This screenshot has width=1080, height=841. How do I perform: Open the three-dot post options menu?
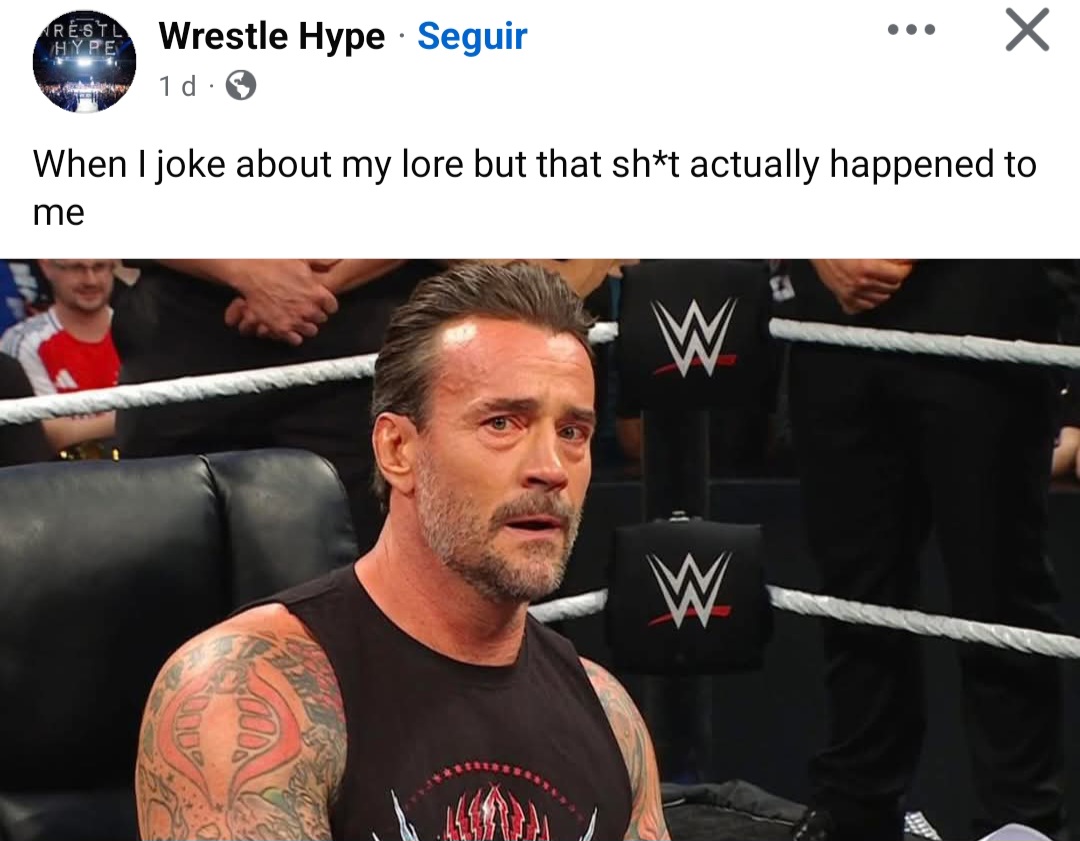(x=911, y=30)
